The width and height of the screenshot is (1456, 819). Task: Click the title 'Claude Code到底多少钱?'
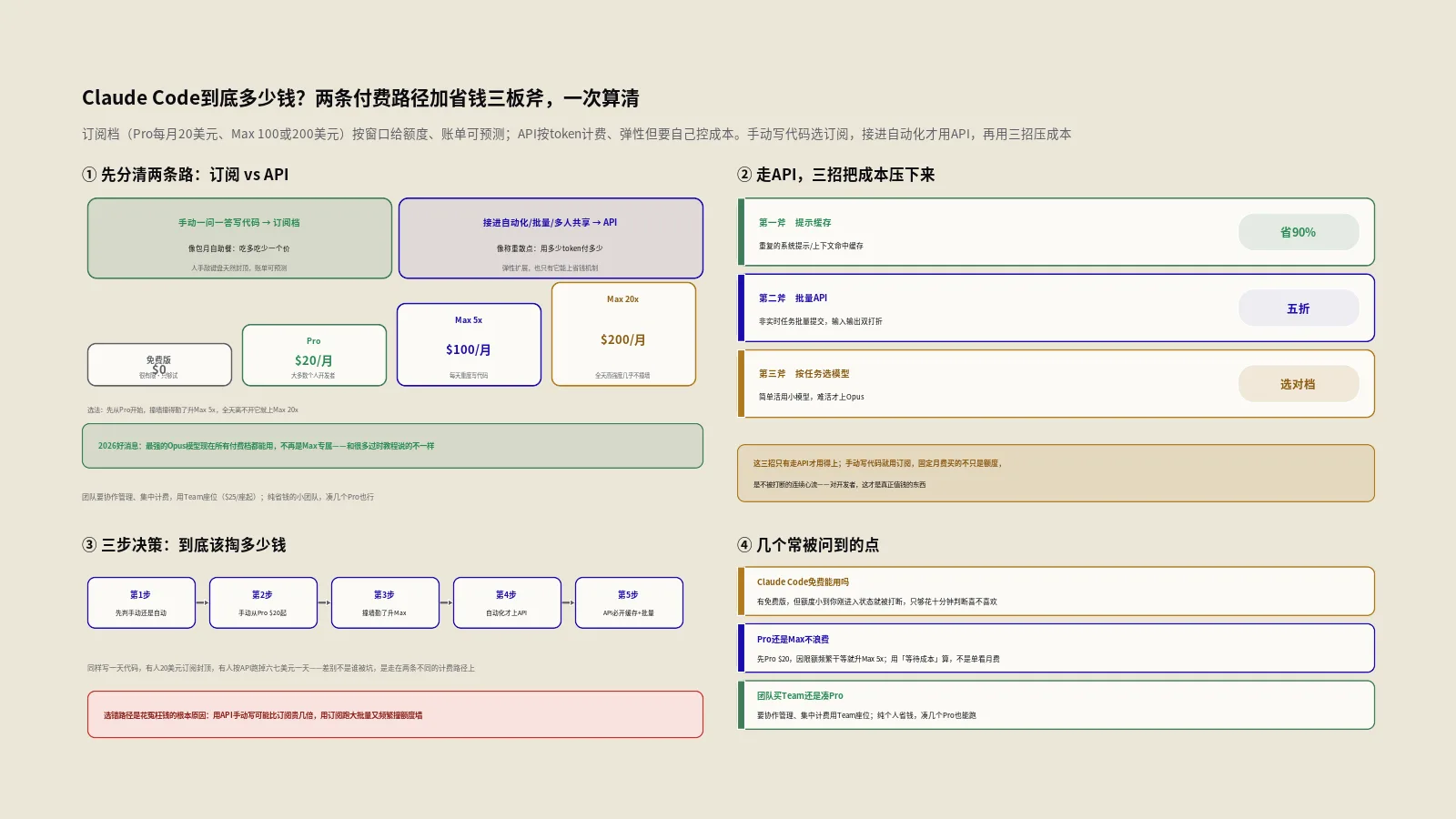pyautogui.click(x=196, y=98)
